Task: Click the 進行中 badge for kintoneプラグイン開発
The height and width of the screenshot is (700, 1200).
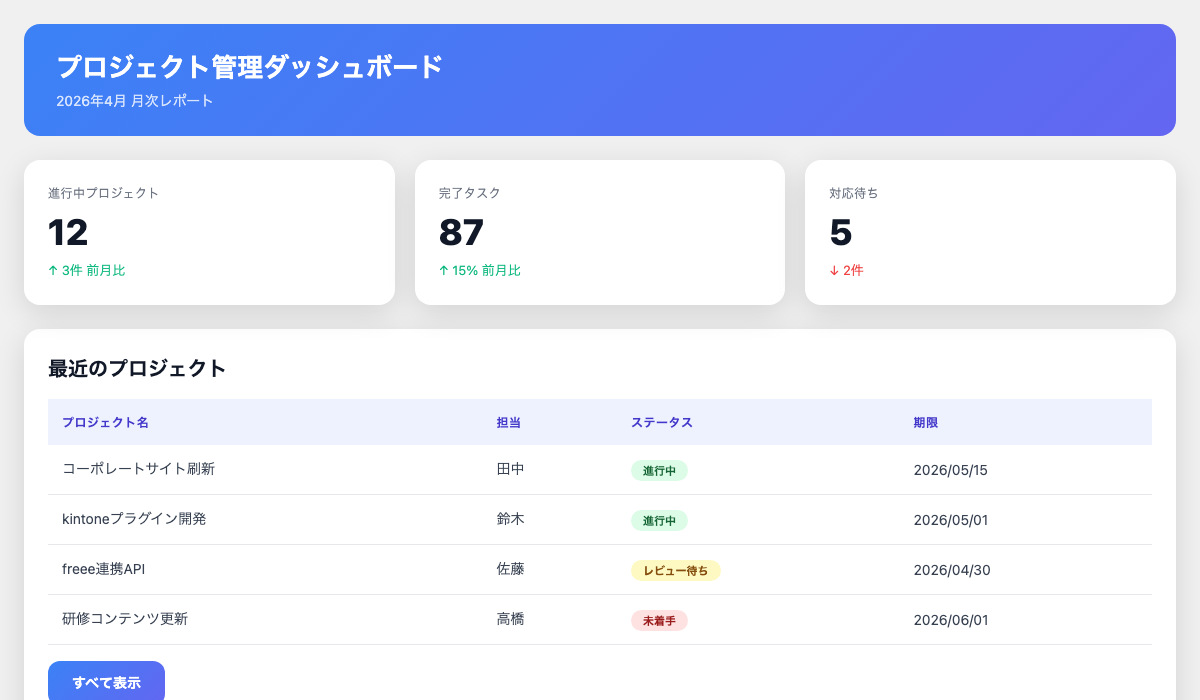Action: click(659, 520)
